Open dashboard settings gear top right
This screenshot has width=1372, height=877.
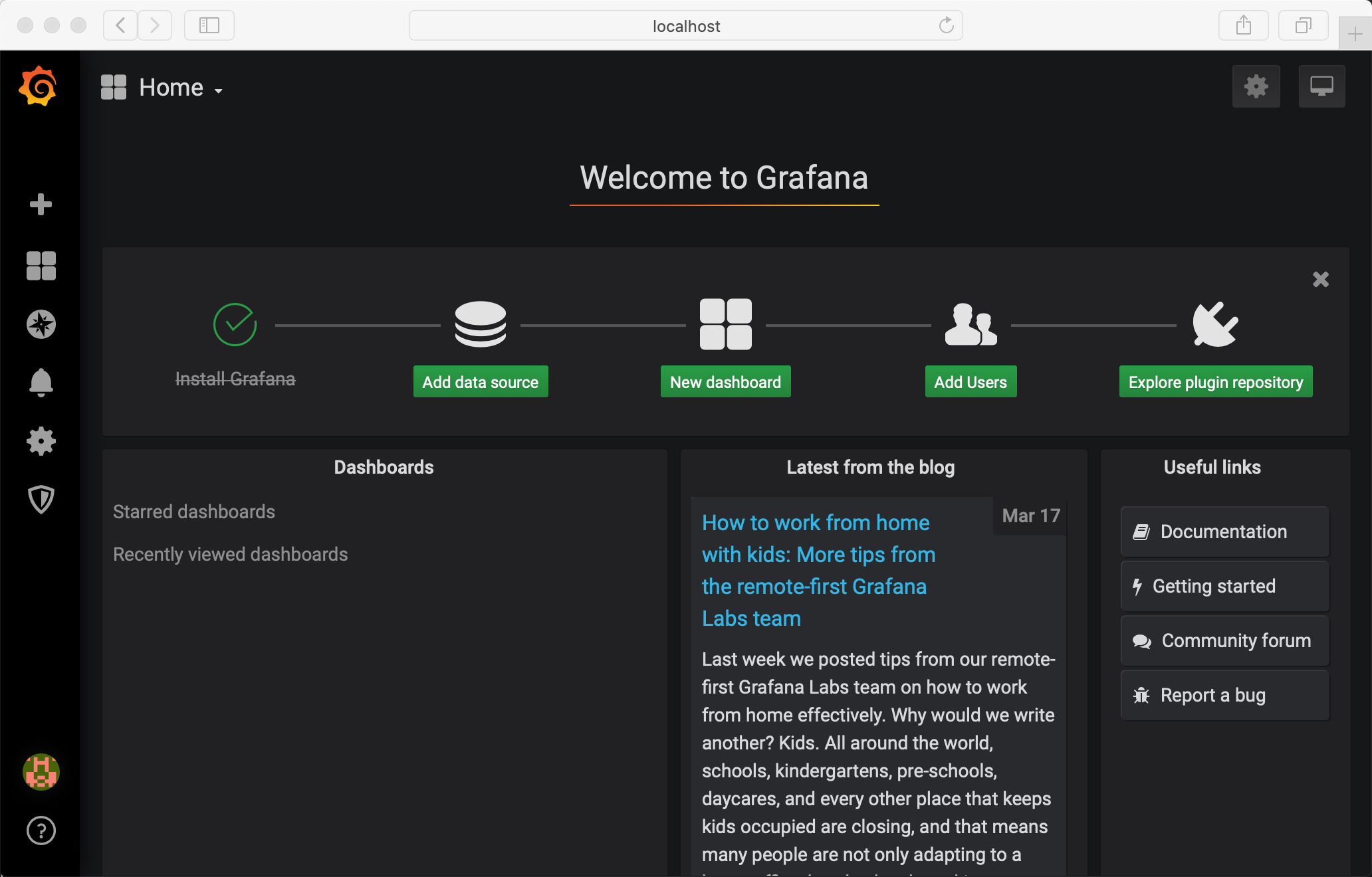coord(1256,86)
